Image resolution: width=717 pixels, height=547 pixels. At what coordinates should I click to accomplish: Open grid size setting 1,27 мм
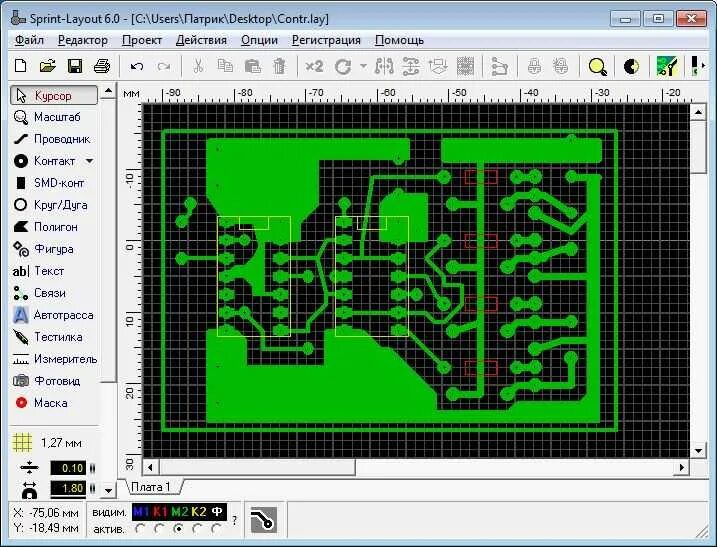click(48, 443)
